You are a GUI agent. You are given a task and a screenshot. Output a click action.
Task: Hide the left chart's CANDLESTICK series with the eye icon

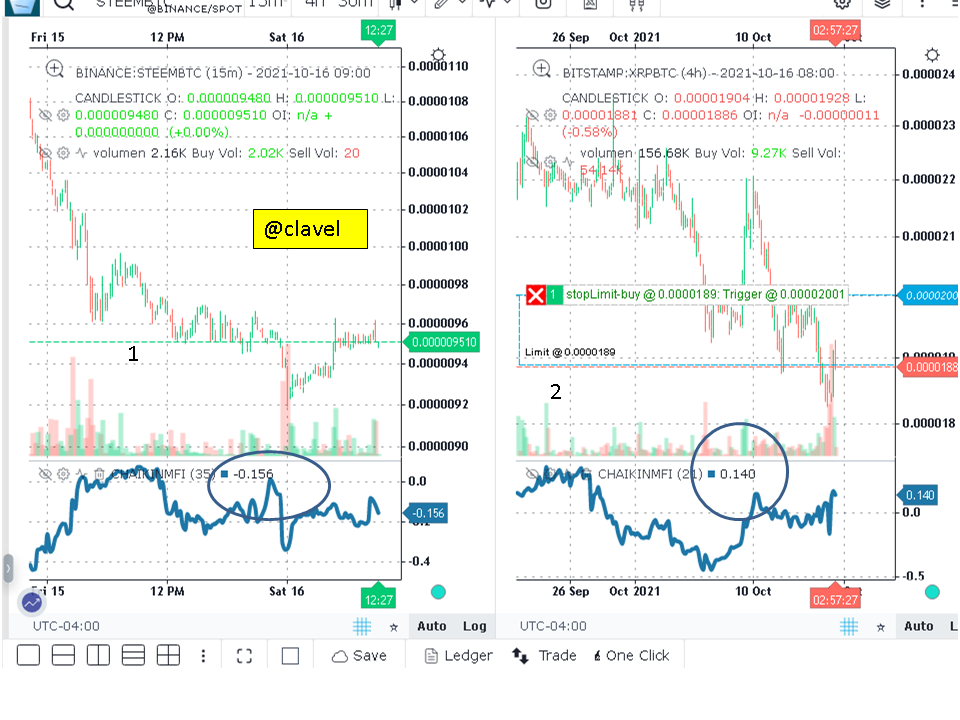click(x=45, y=115)
